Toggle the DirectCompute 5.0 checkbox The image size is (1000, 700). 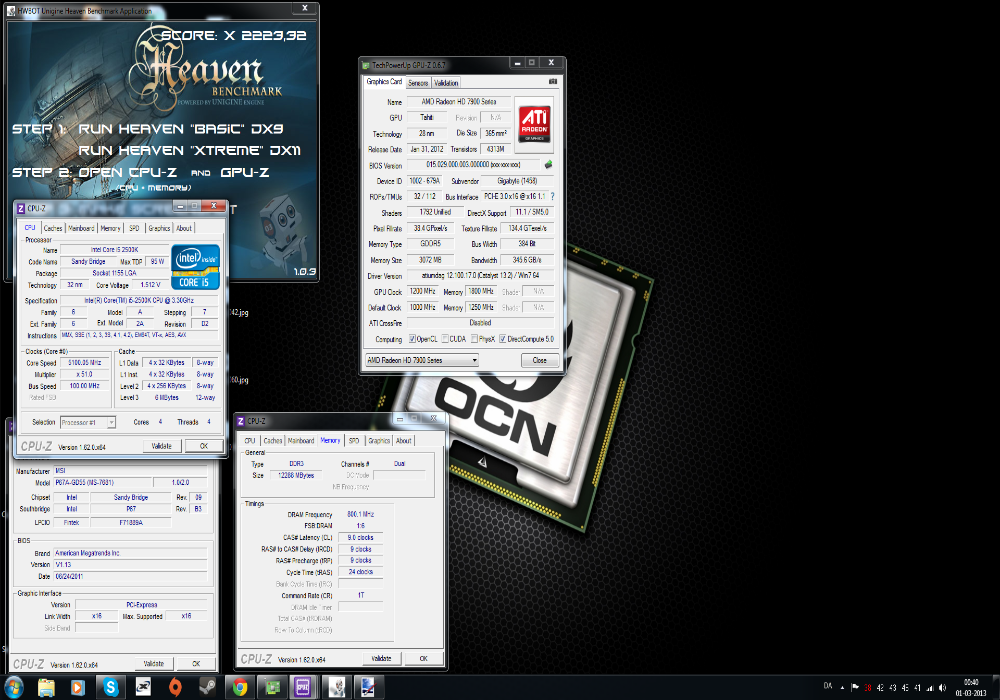[503, 339]
